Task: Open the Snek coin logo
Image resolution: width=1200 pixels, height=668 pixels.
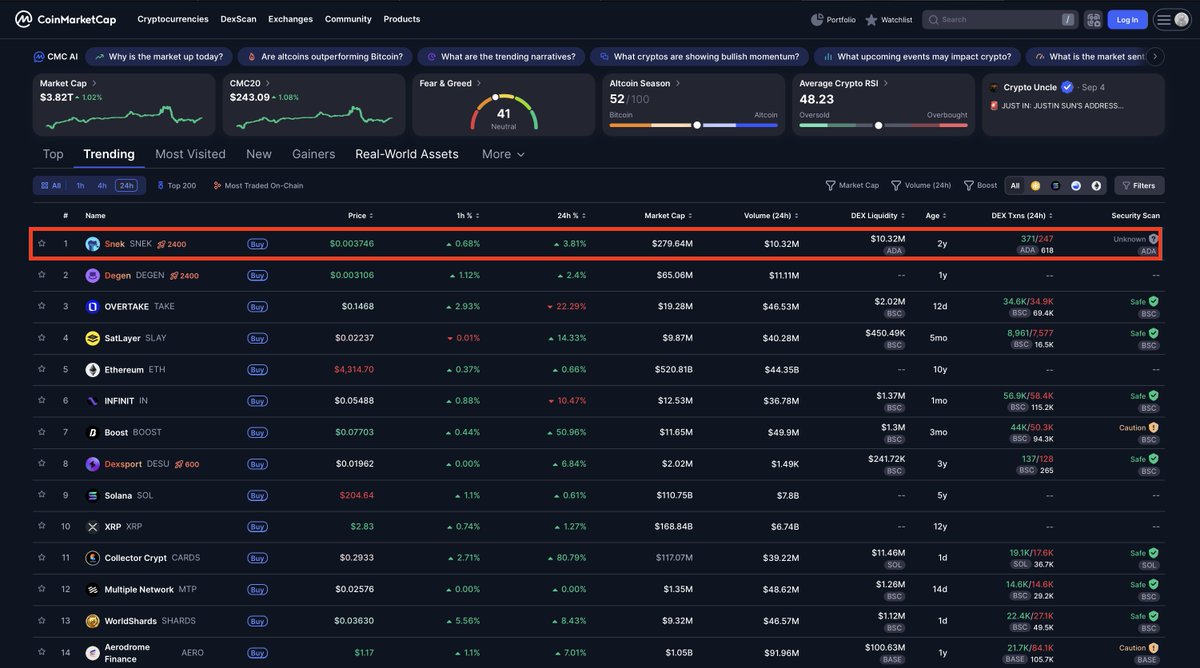Action: coord(93,244)
